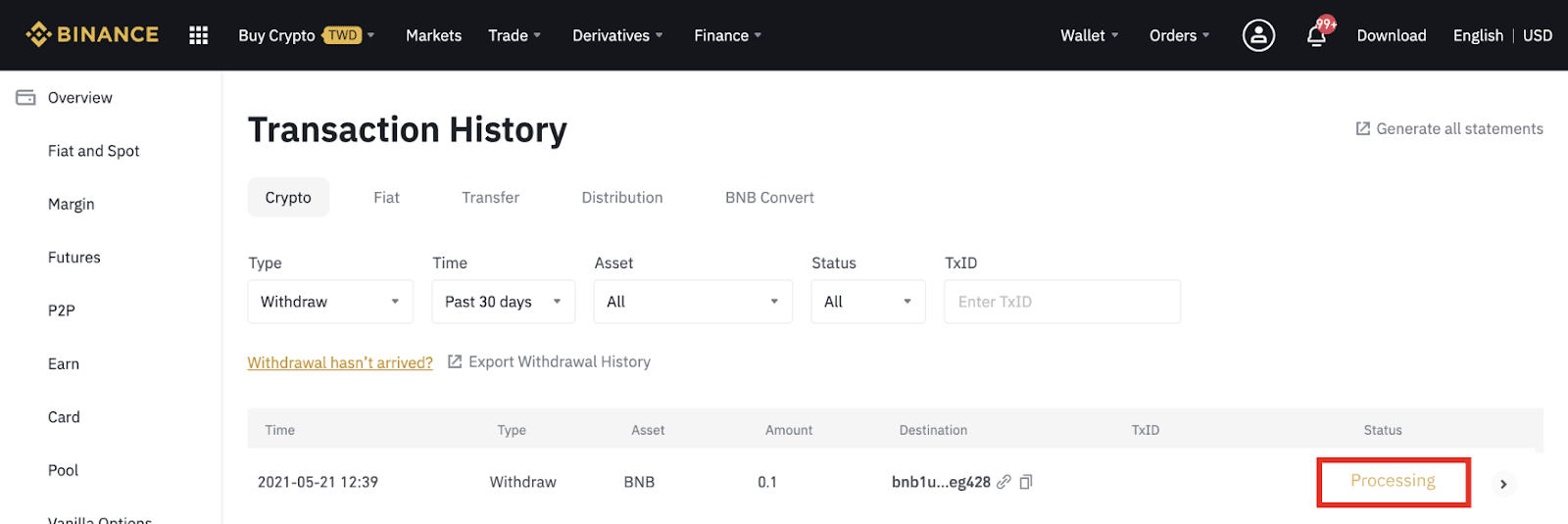Open the apps grid menu icon
This screenshot has width=1568, height=524.
click(x=198, y=35)
